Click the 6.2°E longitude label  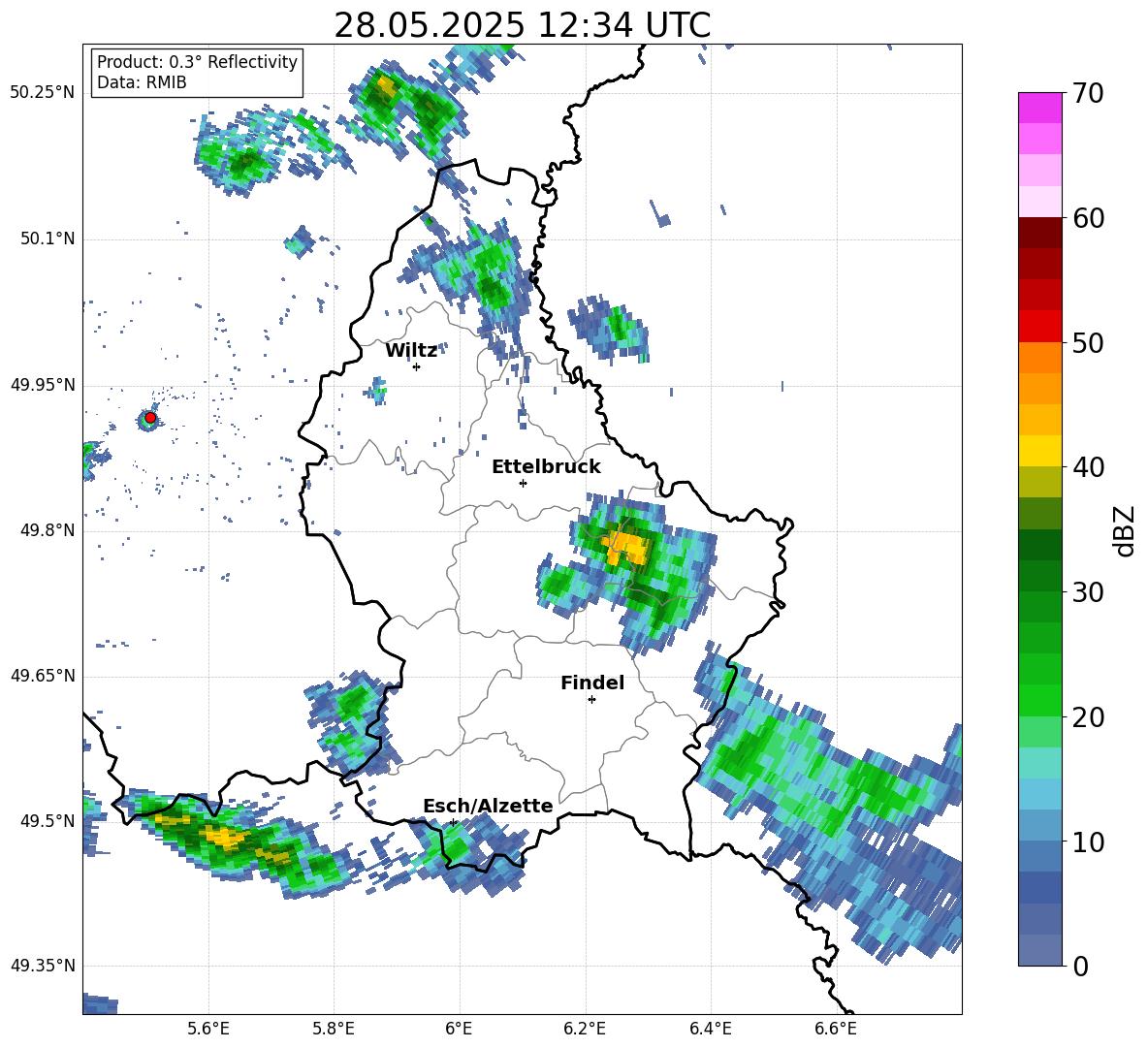pos(585,1029)
